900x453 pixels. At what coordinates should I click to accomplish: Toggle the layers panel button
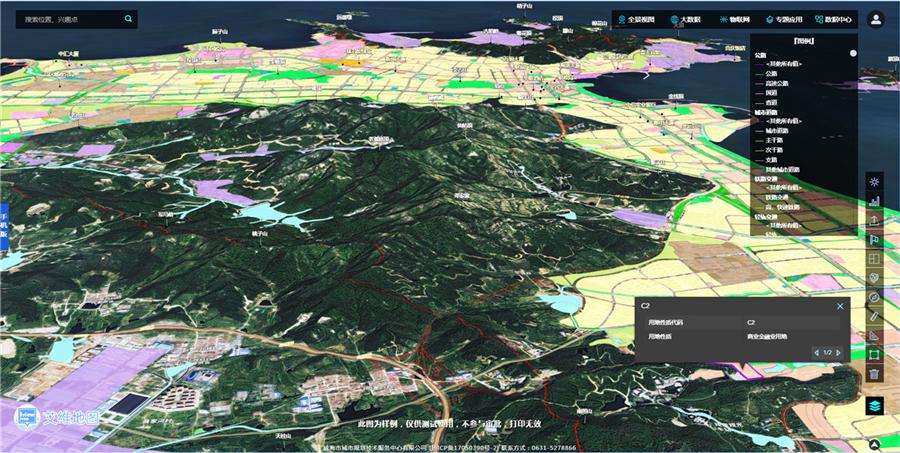tap(874, 405)
